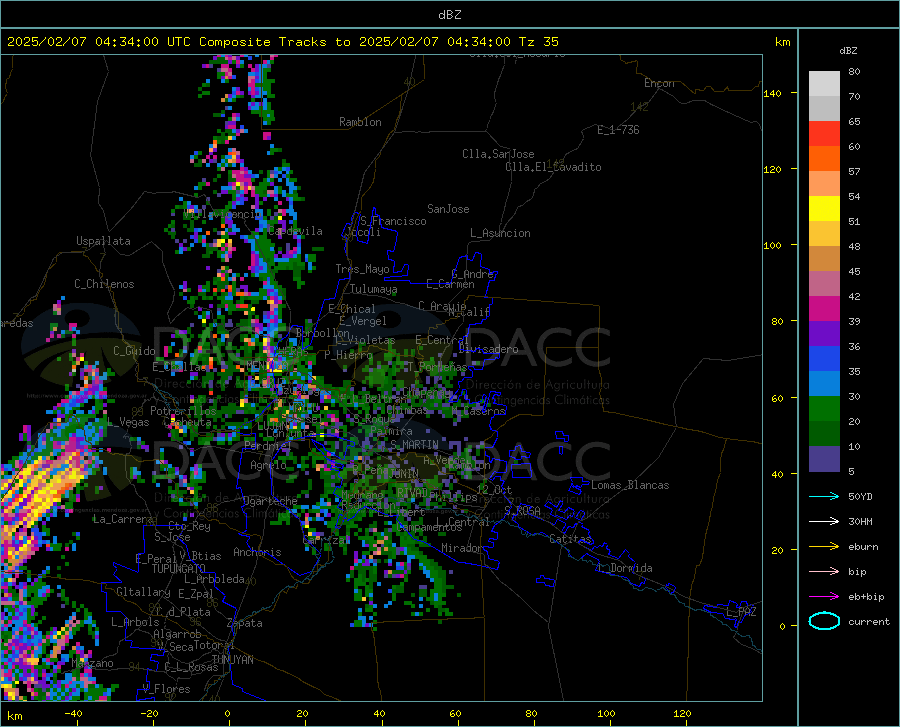Click the yellow eburn arrow legend icon

(824, 547)
